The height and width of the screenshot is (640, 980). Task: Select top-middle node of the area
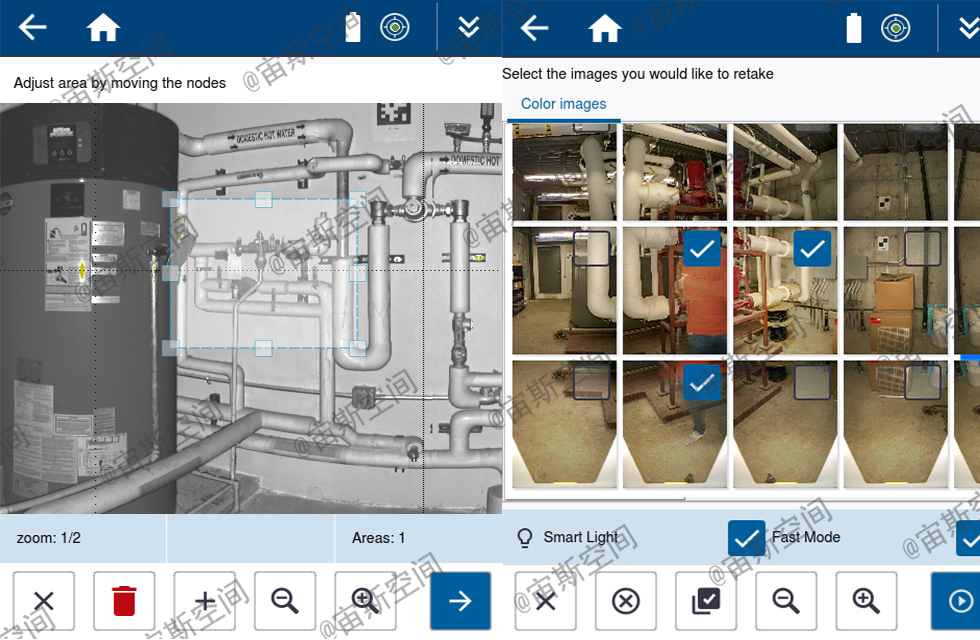tap(264, 199)
